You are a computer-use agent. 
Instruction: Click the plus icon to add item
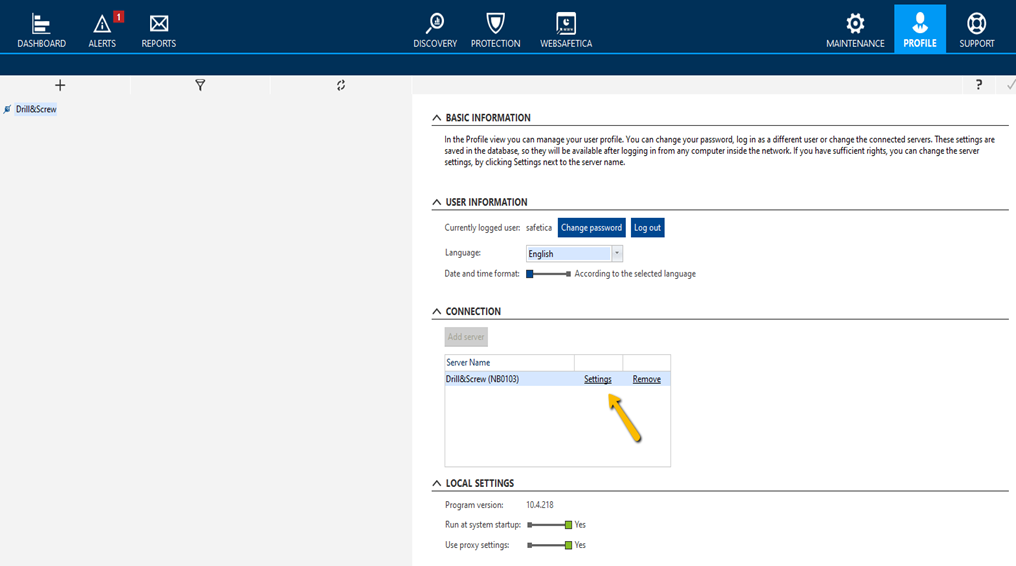(x=60, y=86)
